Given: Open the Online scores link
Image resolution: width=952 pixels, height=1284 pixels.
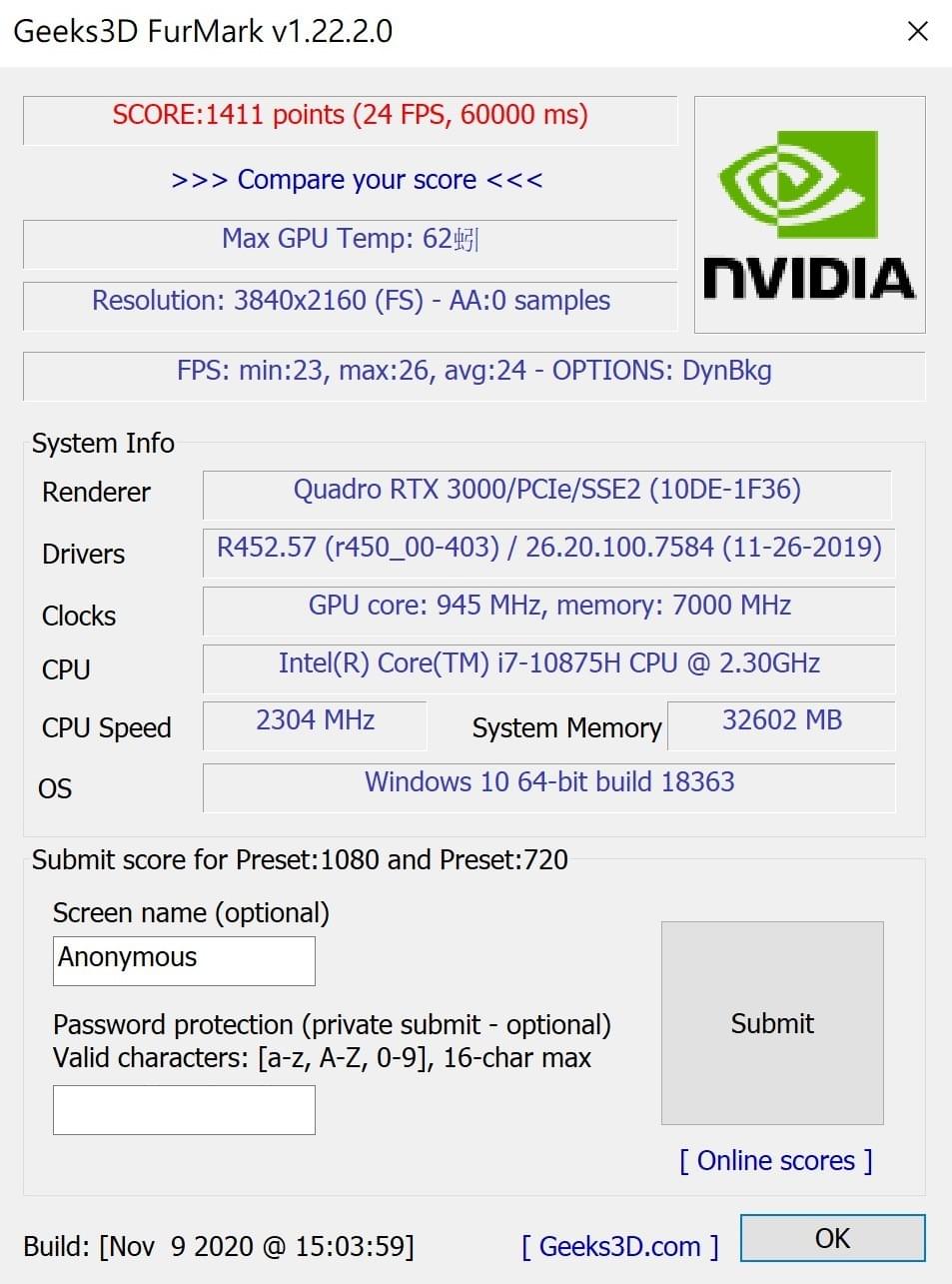Looking at the screenshot, I should pyautogui.click(x=776, y=1161).
